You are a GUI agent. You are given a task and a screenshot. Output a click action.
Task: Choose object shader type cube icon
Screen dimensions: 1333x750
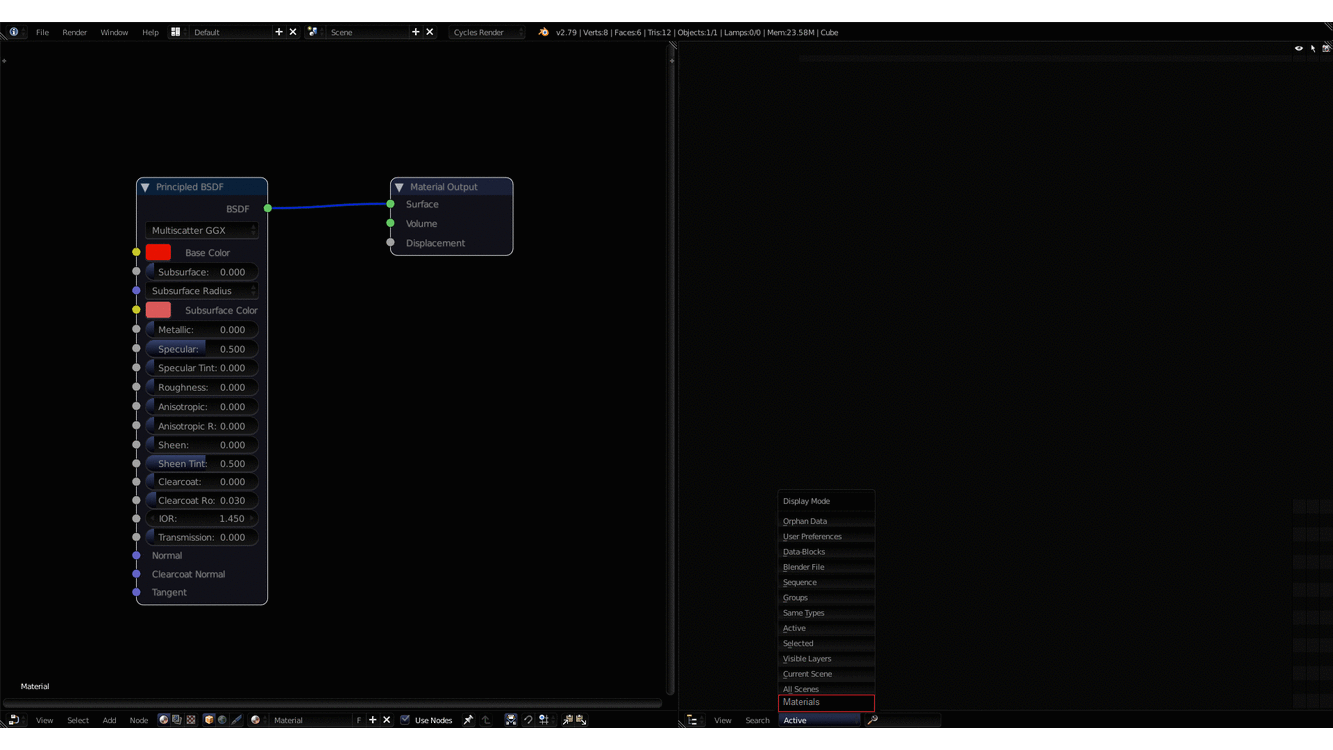click(209, 720)
